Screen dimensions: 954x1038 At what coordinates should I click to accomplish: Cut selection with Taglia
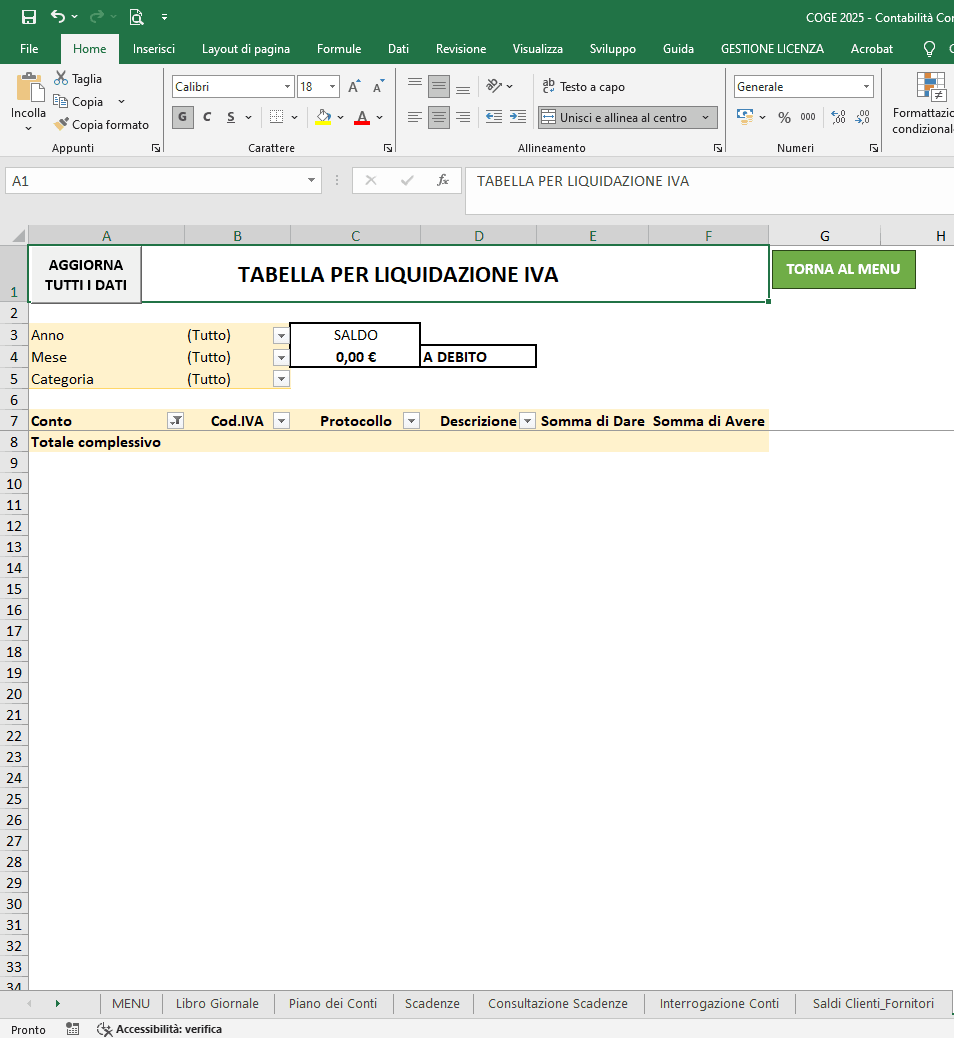tap(78, 79)
